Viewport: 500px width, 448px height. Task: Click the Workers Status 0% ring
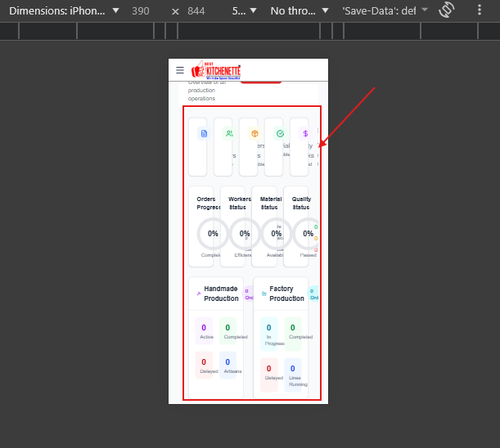tap(244, 234)
